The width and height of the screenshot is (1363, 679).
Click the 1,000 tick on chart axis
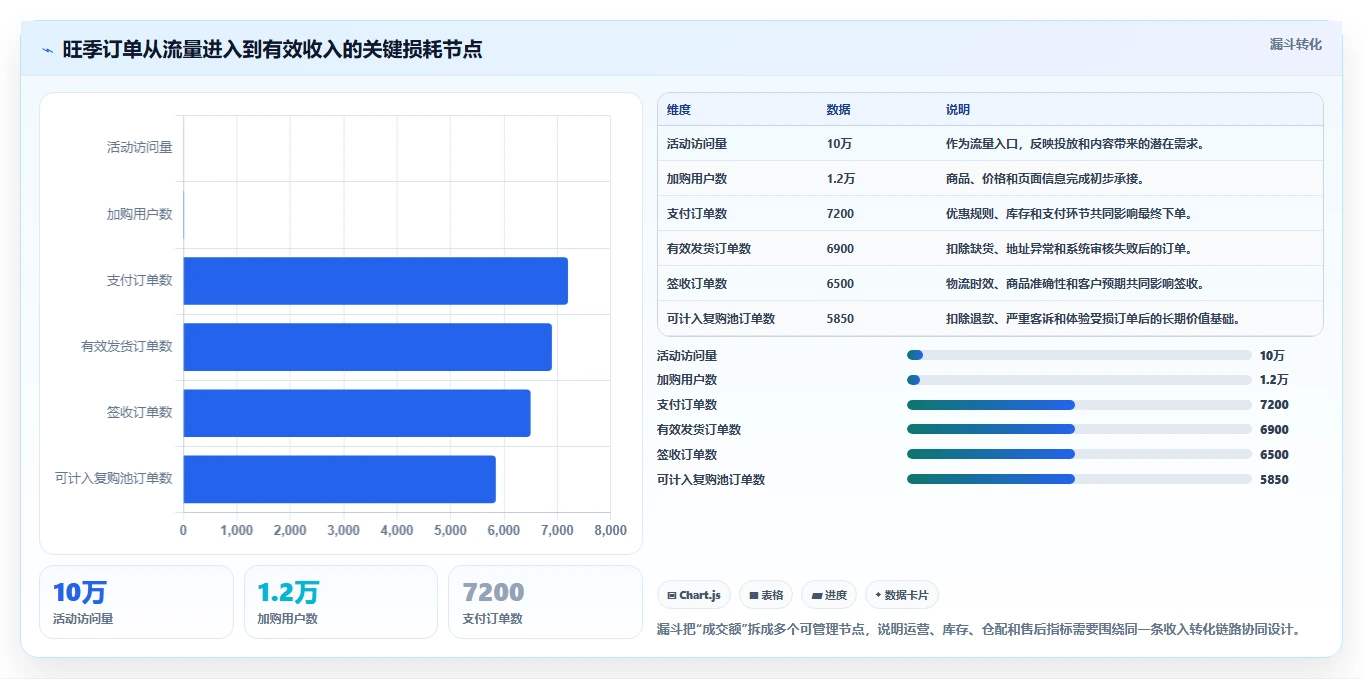[x=236, y=530]
